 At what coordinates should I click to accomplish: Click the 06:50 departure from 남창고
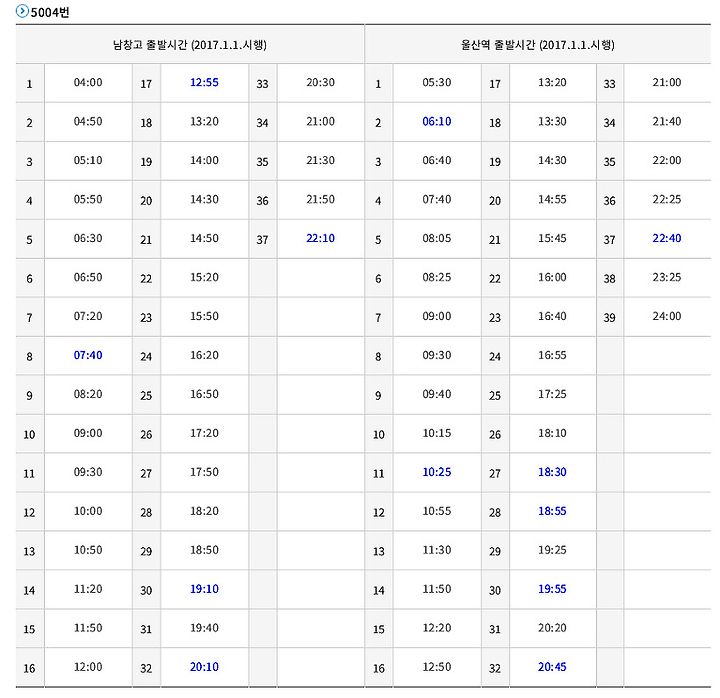click(88, 277)
